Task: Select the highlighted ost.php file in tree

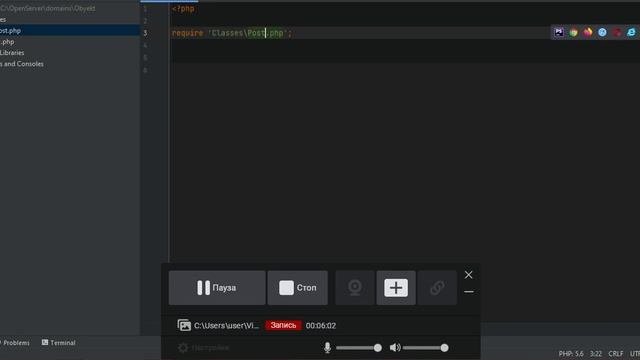Action: click(x=70, y=31)
